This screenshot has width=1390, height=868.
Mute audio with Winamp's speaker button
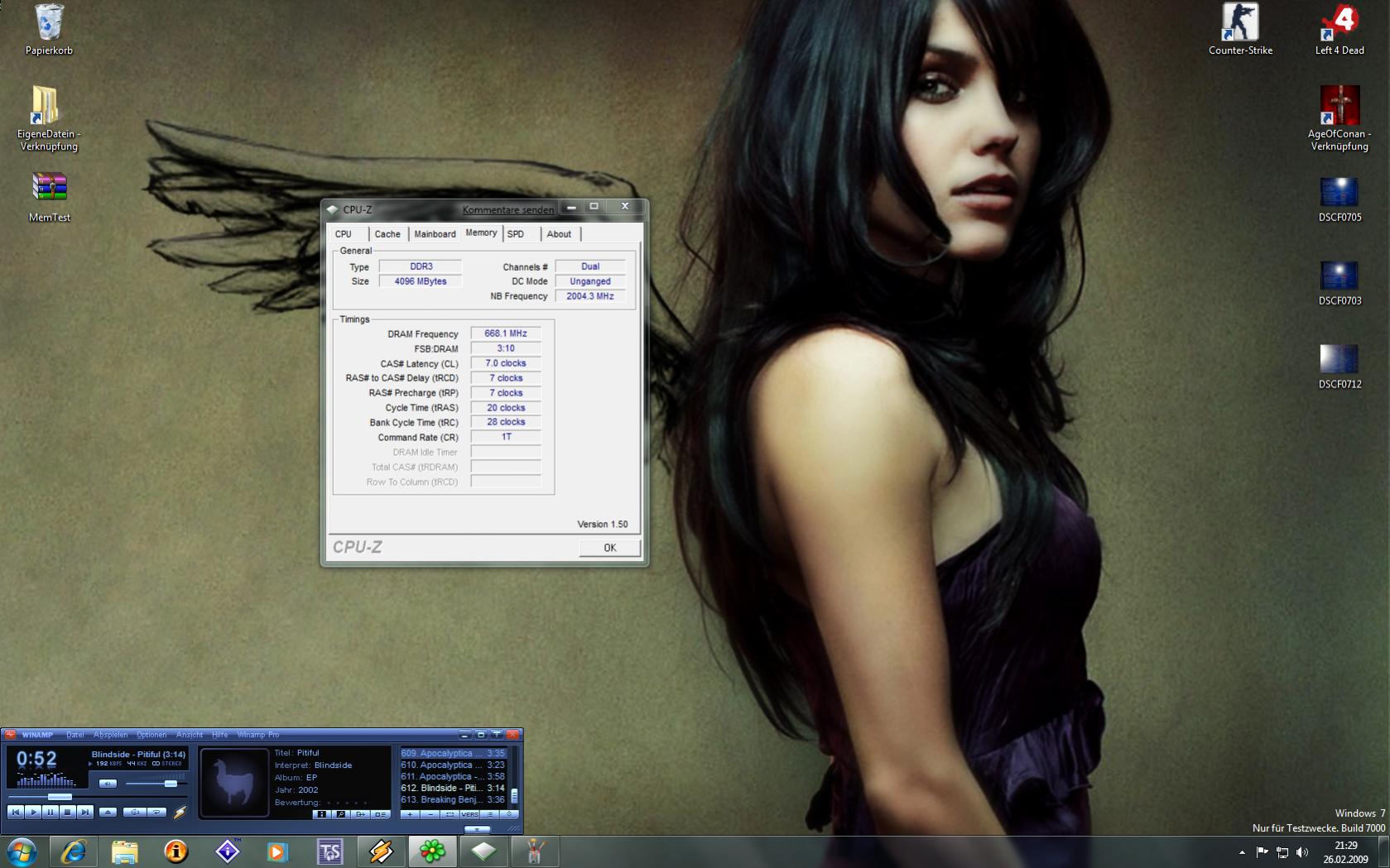(108, 784)
